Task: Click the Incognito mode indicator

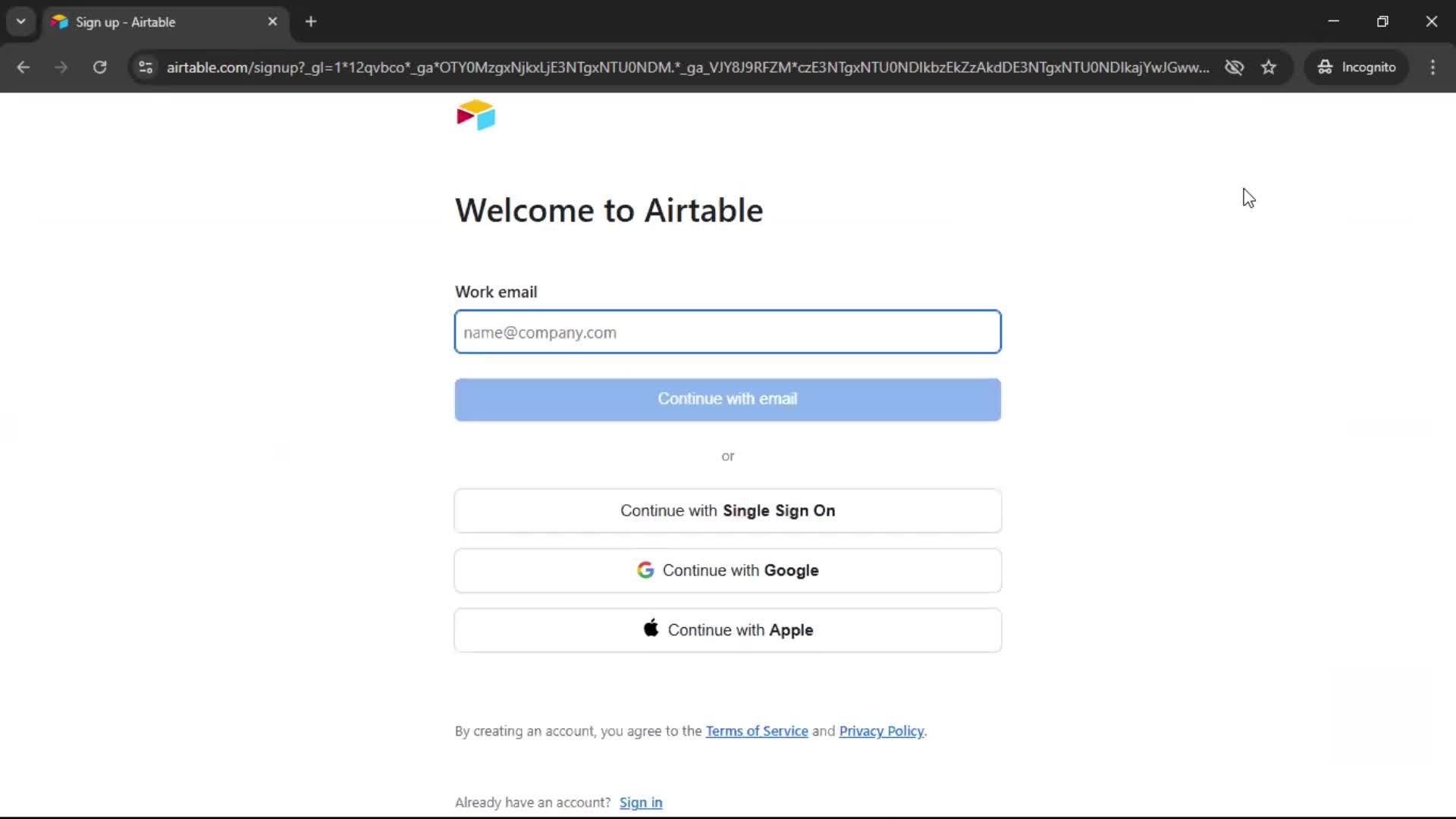Action: tap(1357, 67)
